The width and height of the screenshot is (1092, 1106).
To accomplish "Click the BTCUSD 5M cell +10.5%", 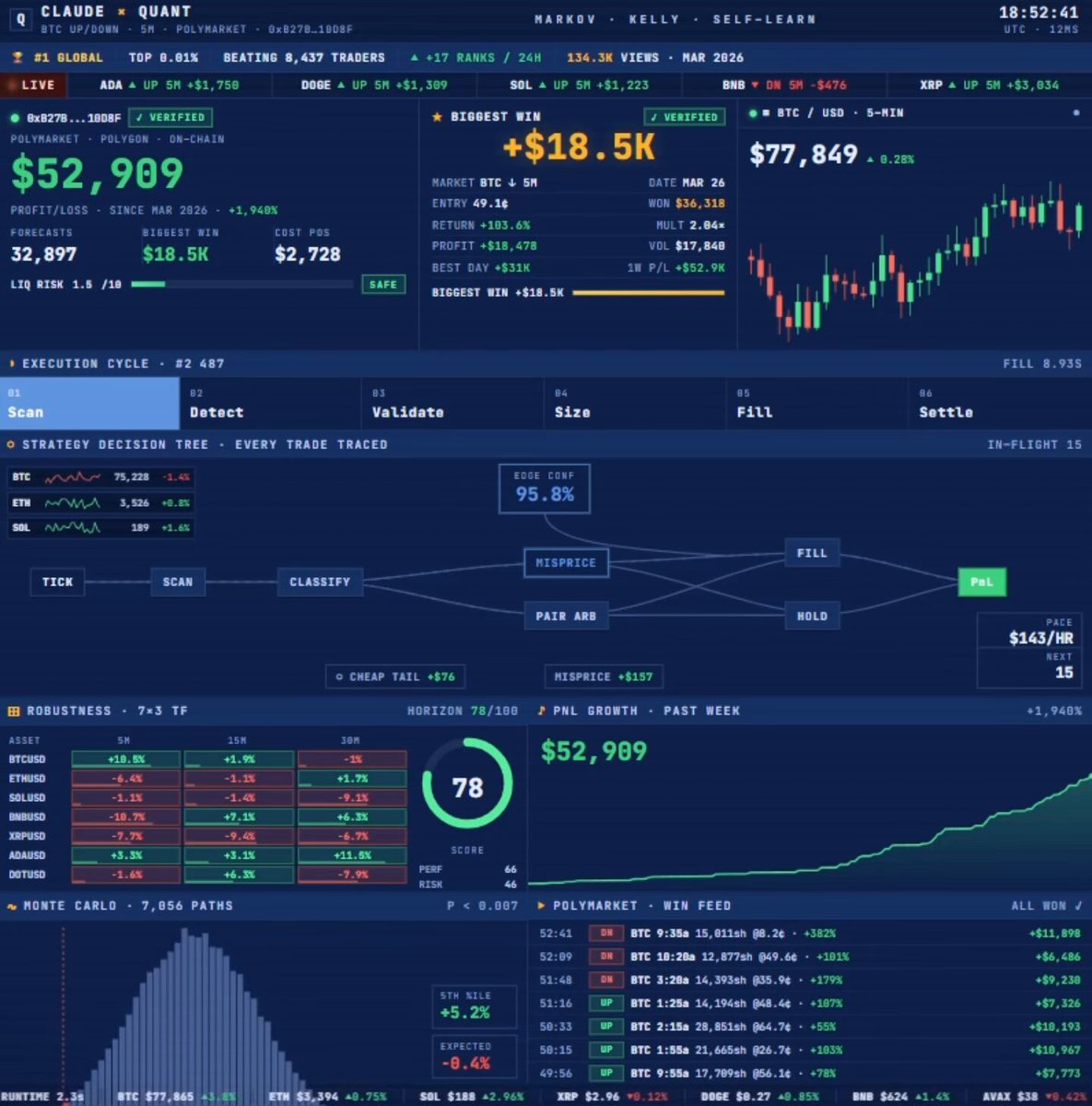I will pos(126,759).
